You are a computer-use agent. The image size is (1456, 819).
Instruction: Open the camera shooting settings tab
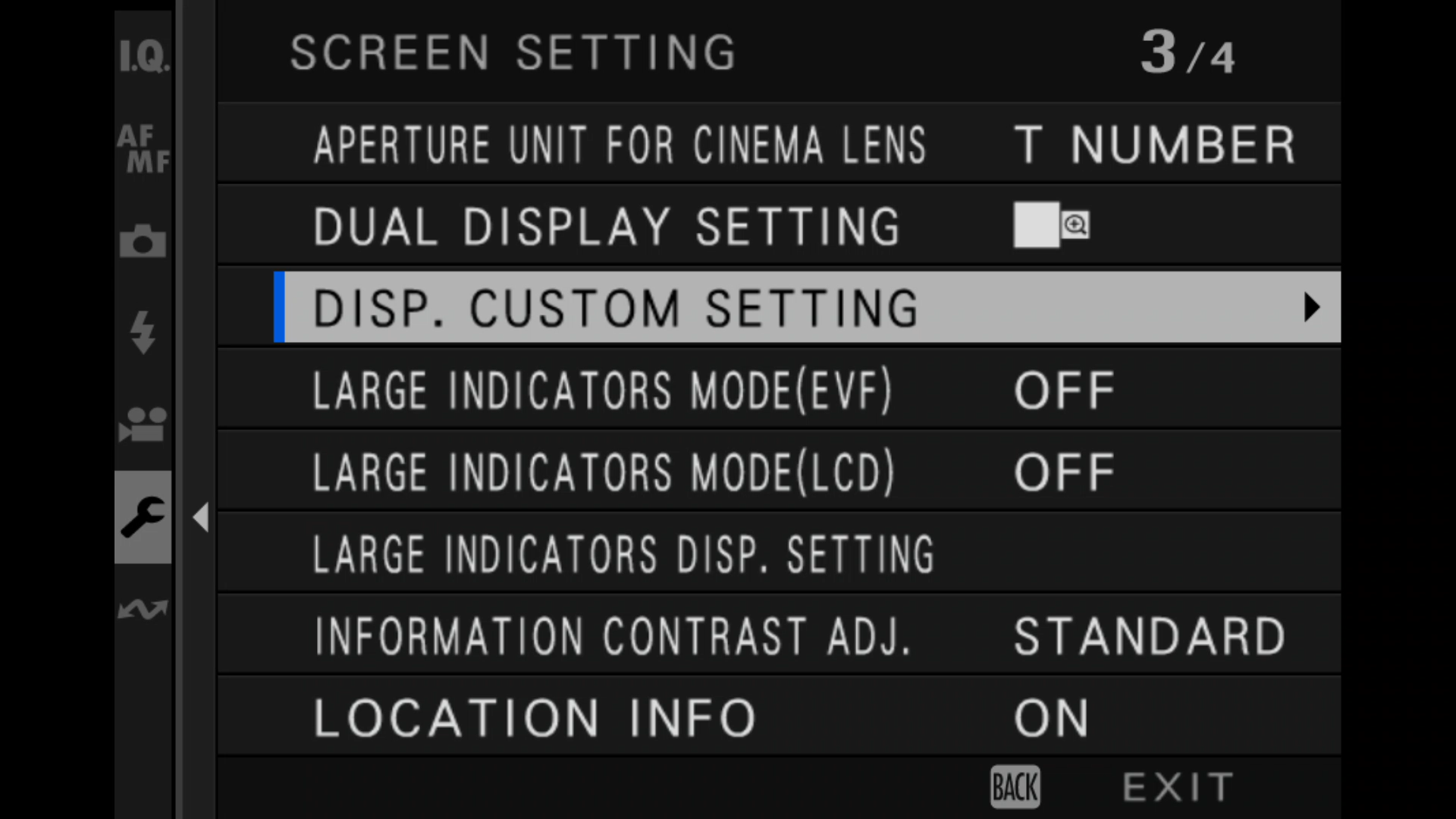(x=143, y=241)
